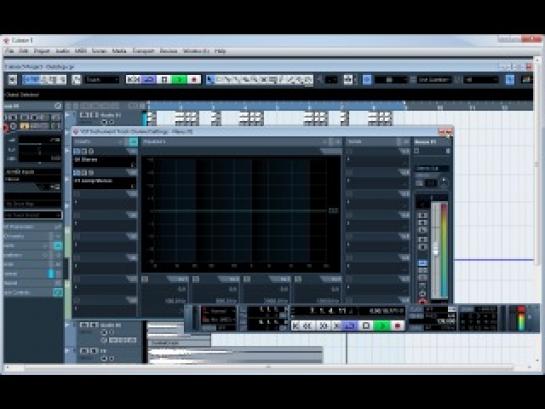Click the color selector icon at toolbar end

[527, 80]
